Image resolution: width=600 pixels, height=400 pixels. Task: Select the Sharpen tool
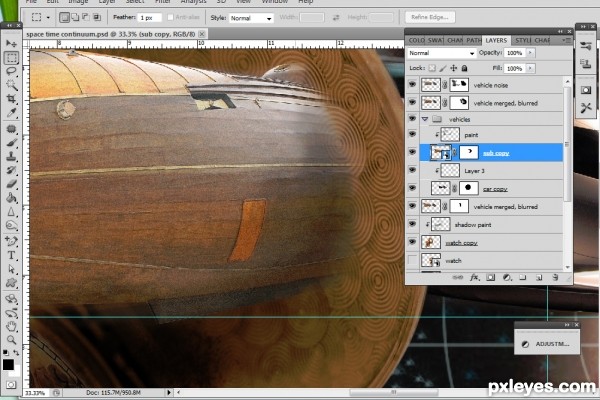tap(11, 212)
